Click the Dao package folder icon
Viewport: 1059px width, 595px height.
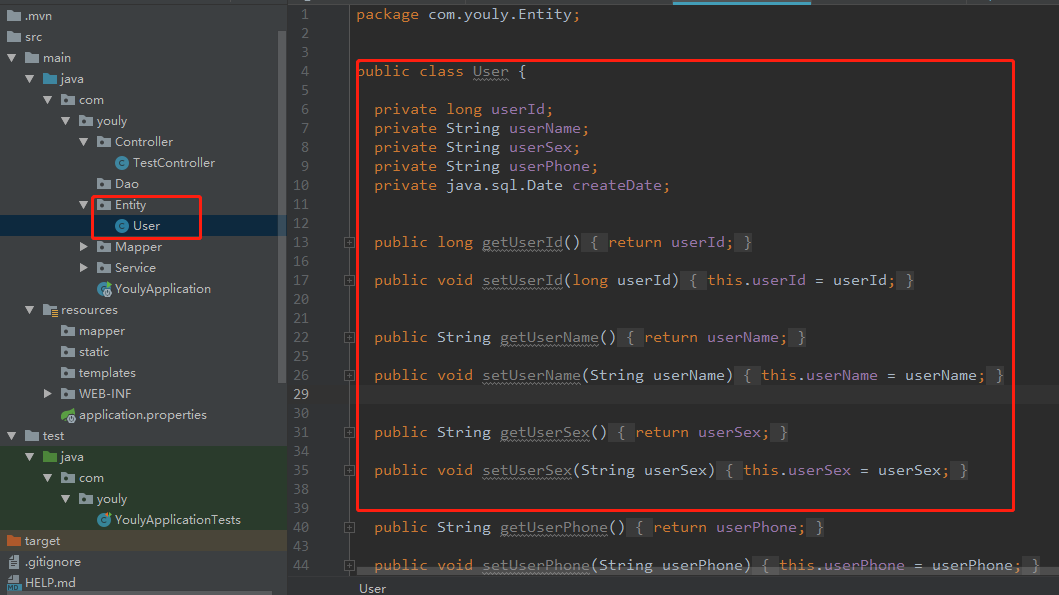click(x=104, y=184)
